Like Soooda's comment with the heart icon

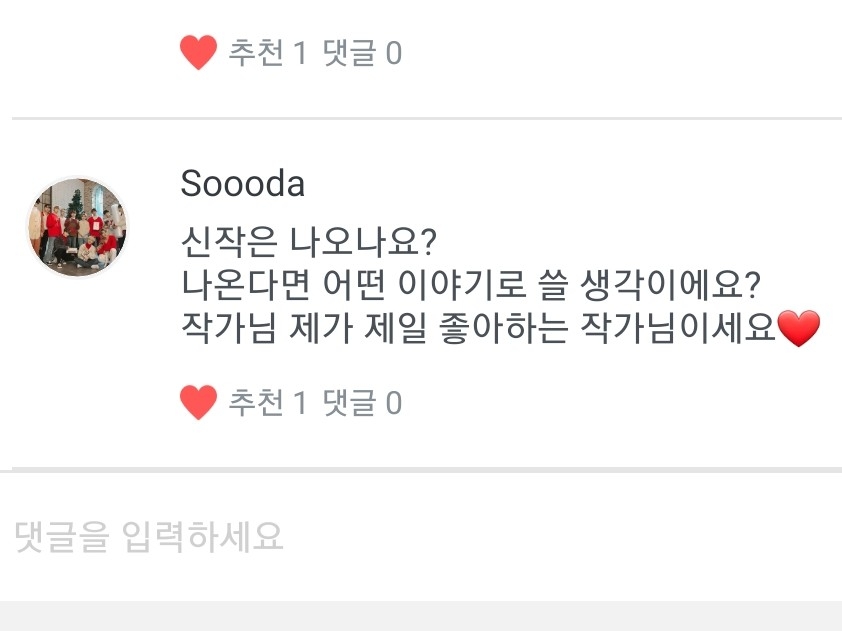(198, 403)
